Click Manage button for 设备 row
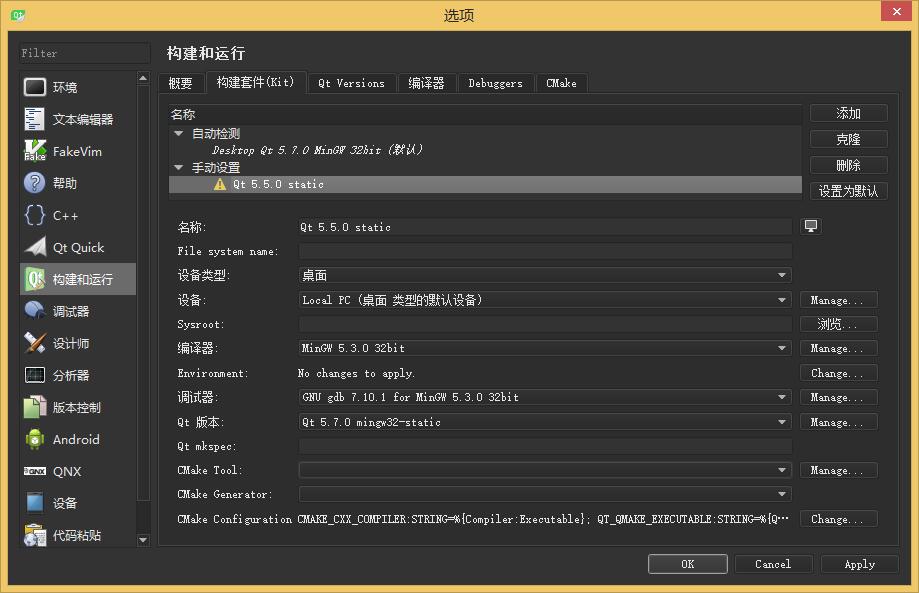The height and width of the screenshot is (593, 919). click(839, 300)
